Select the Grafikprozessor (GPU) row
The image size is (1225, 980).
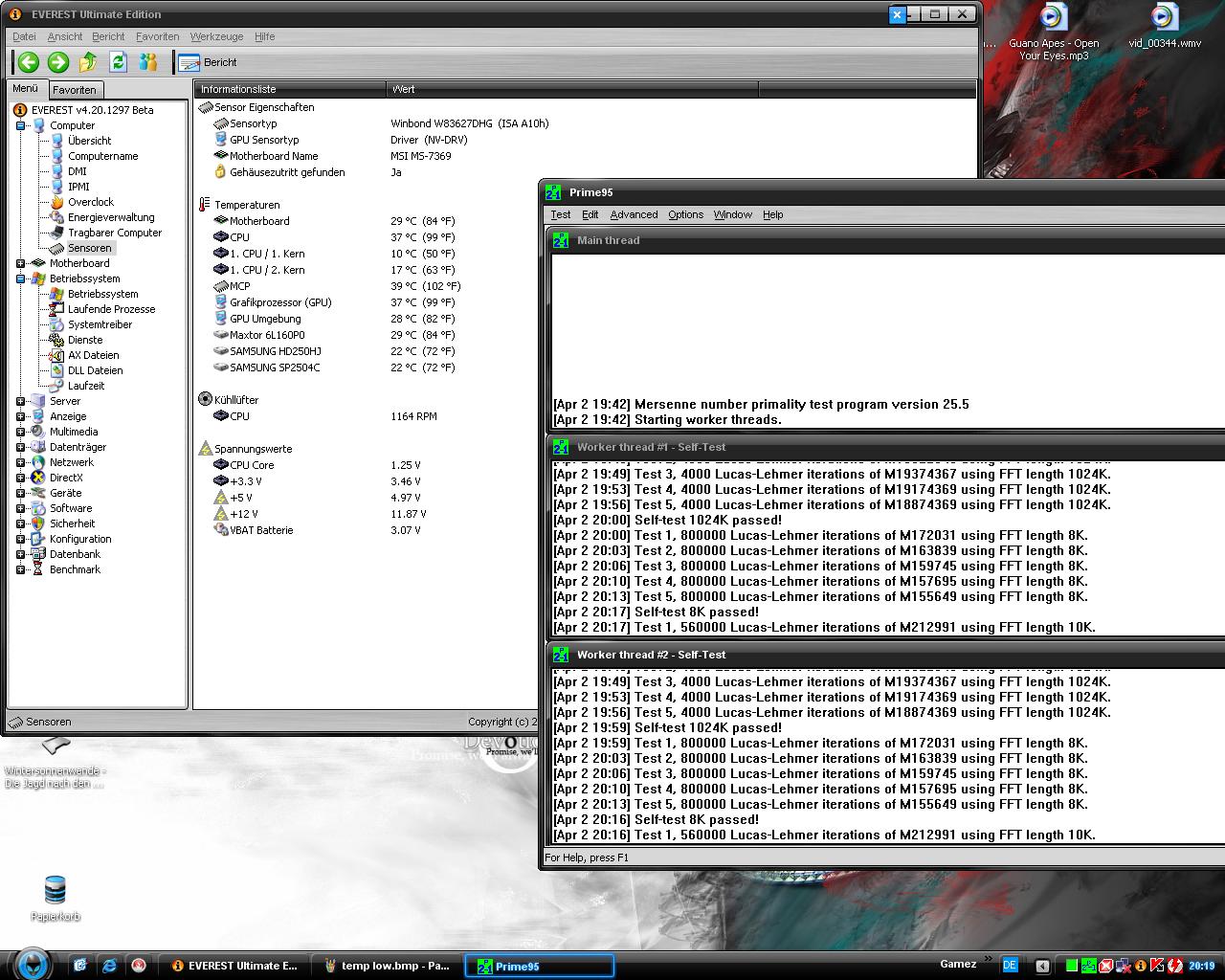[280, 302]
